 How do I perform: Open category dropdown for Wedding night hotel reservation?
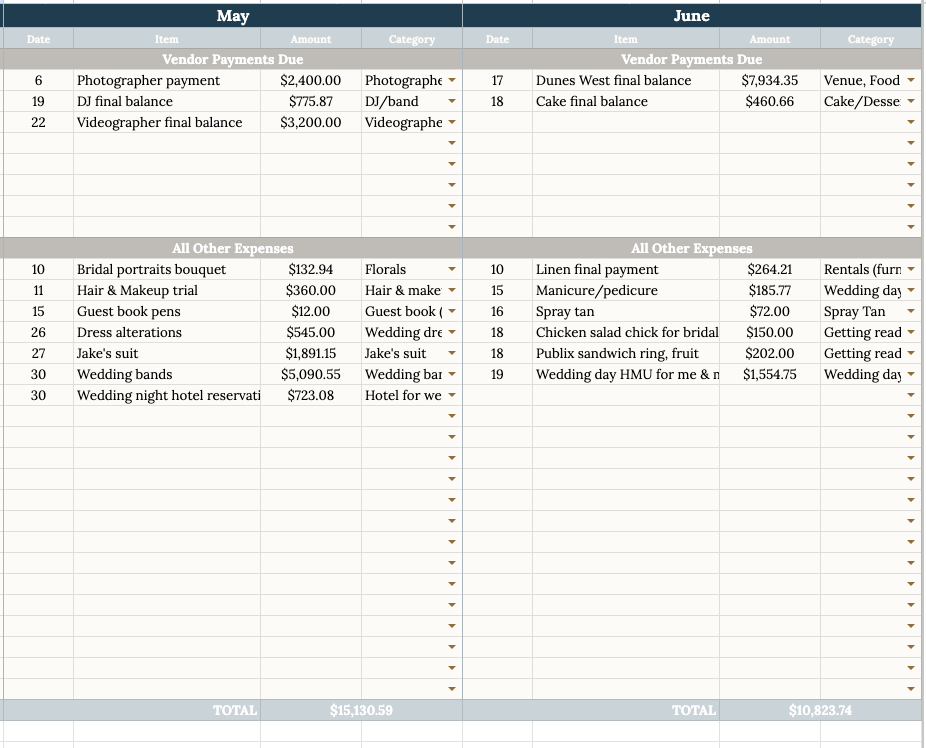click(452, 395)
